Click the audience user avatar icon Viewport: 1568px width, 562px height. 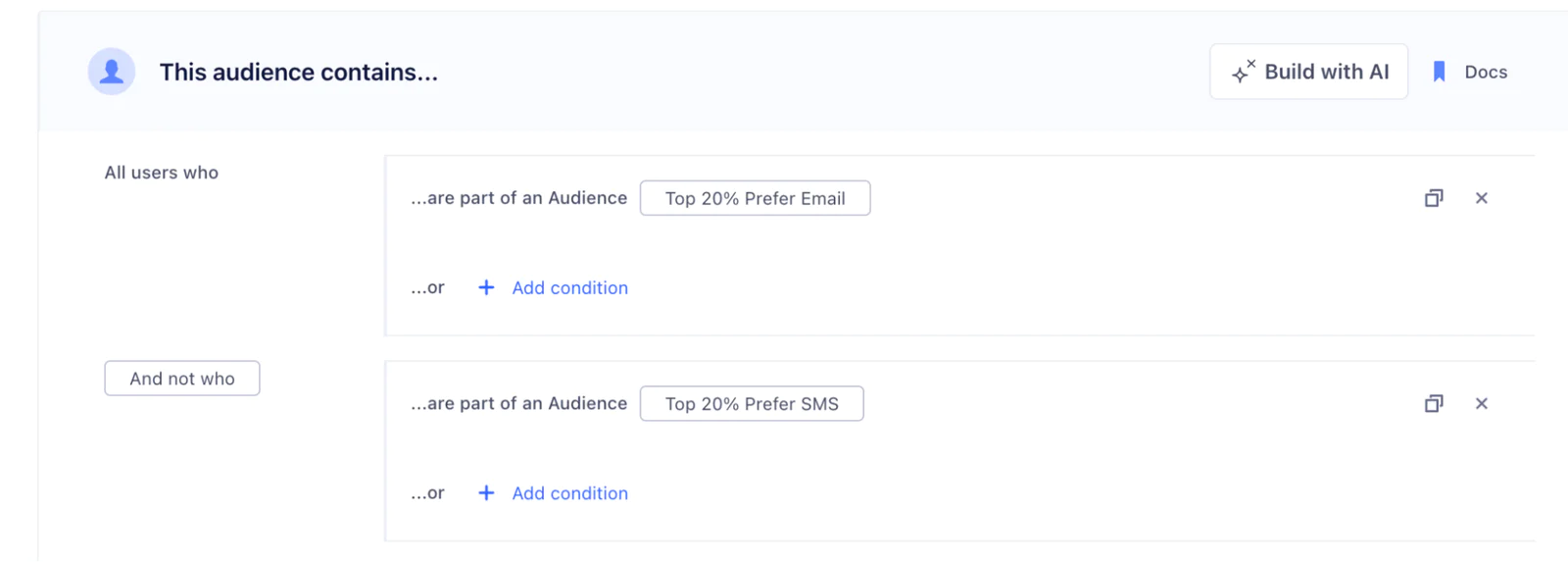pos(112,72)
